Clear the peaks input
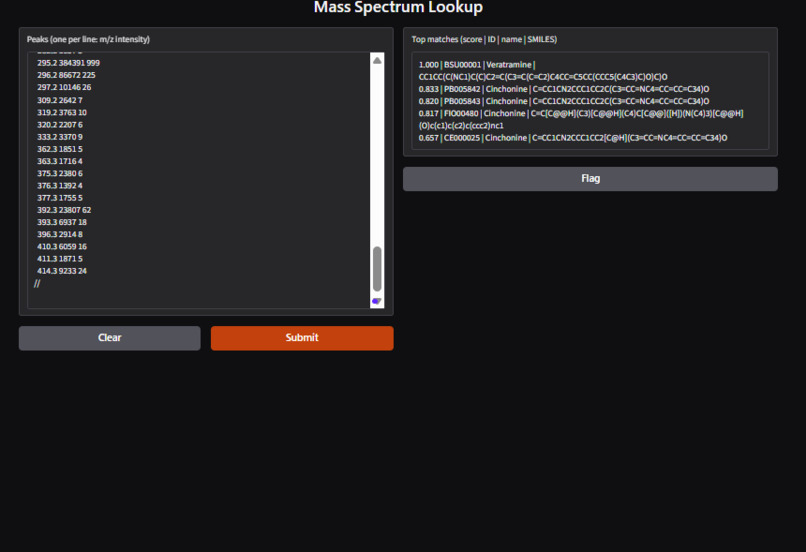This screenshot has height=552, width=806. pyautogui.click(x=109, y=338)
